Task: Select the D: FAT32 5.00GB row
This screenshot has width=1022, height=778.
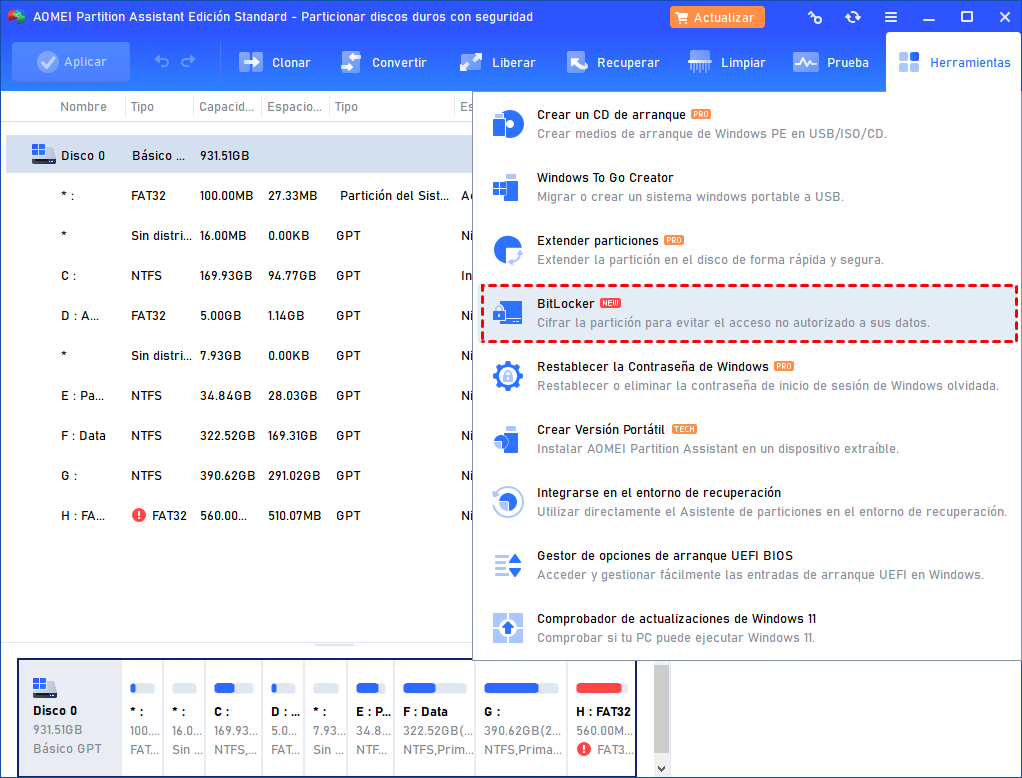Action: [x=239, y=315]
